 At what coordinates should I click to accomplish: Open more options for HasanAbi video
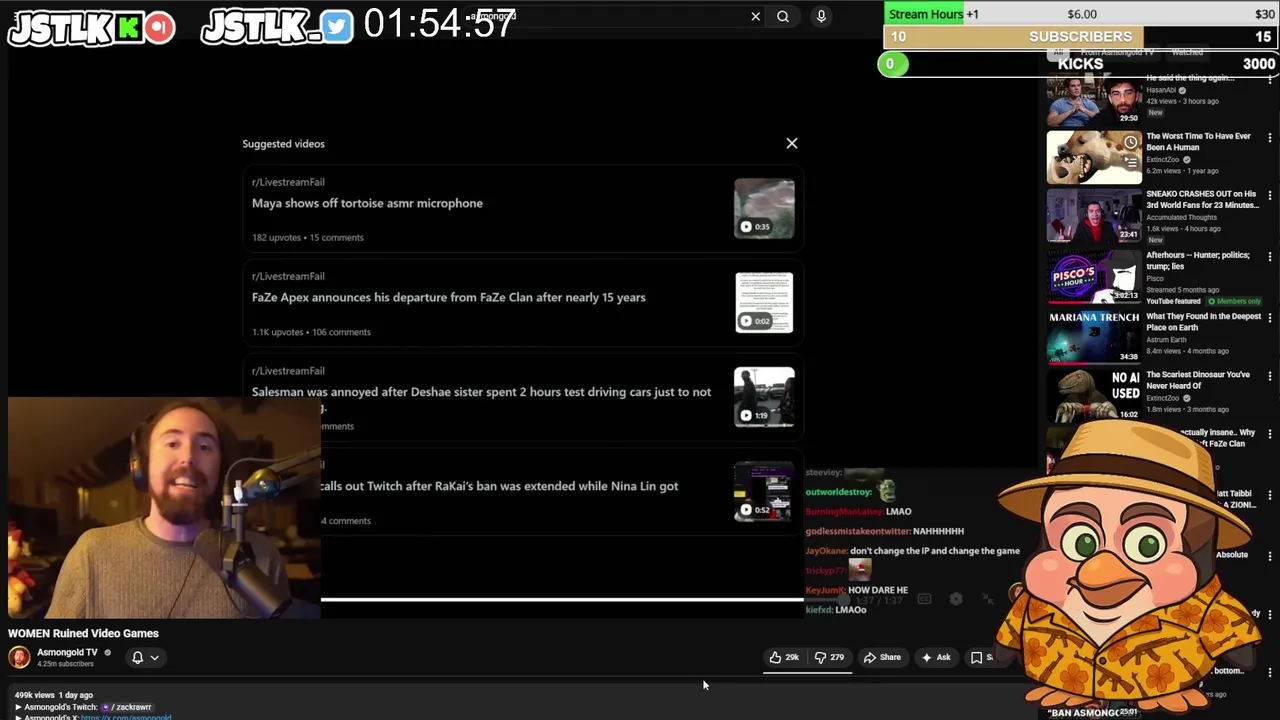coord(1270,79)
